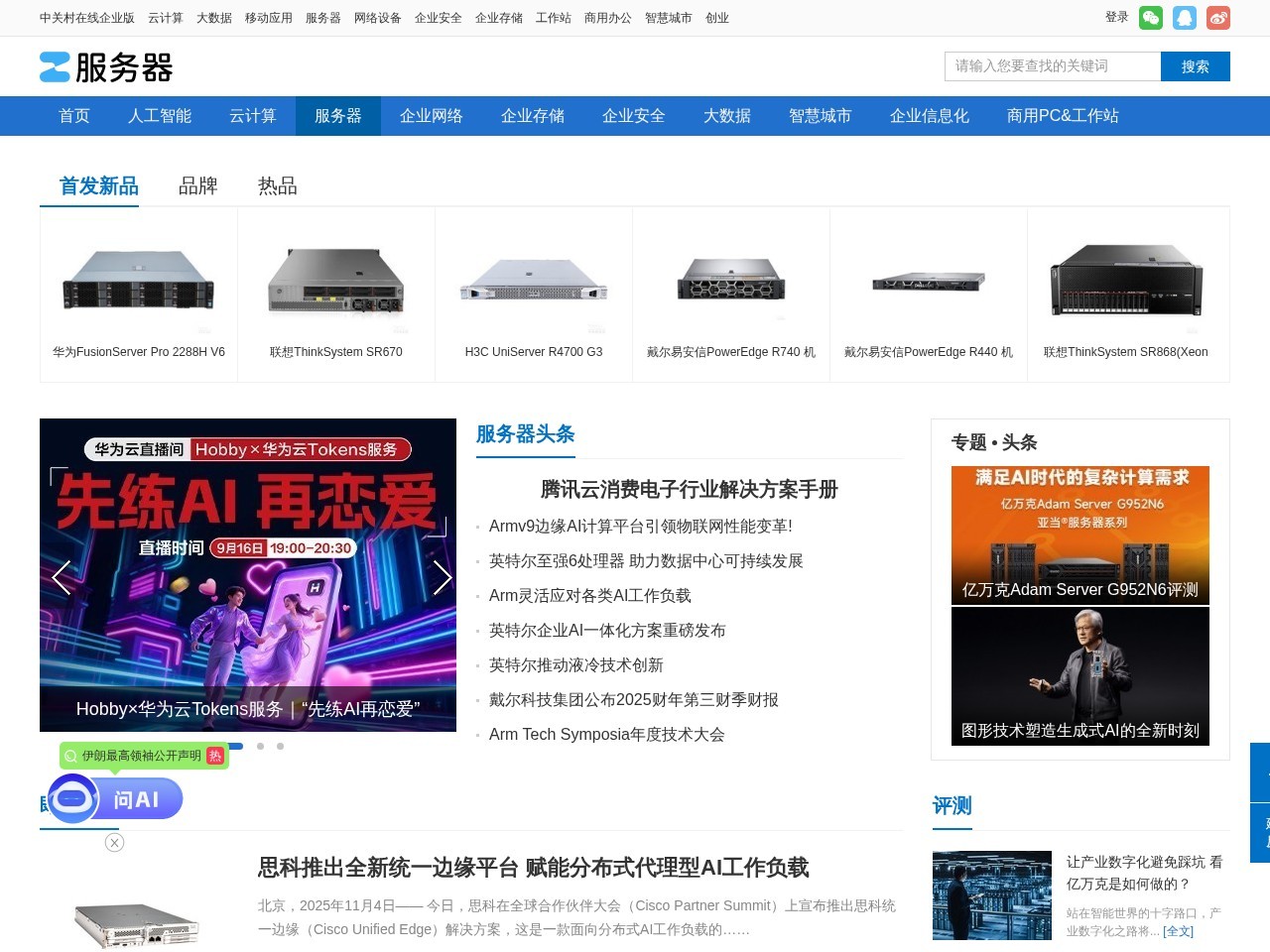Select the third carousel indicator dot
The image size is (1270, 952).
[x=281, y=746]
